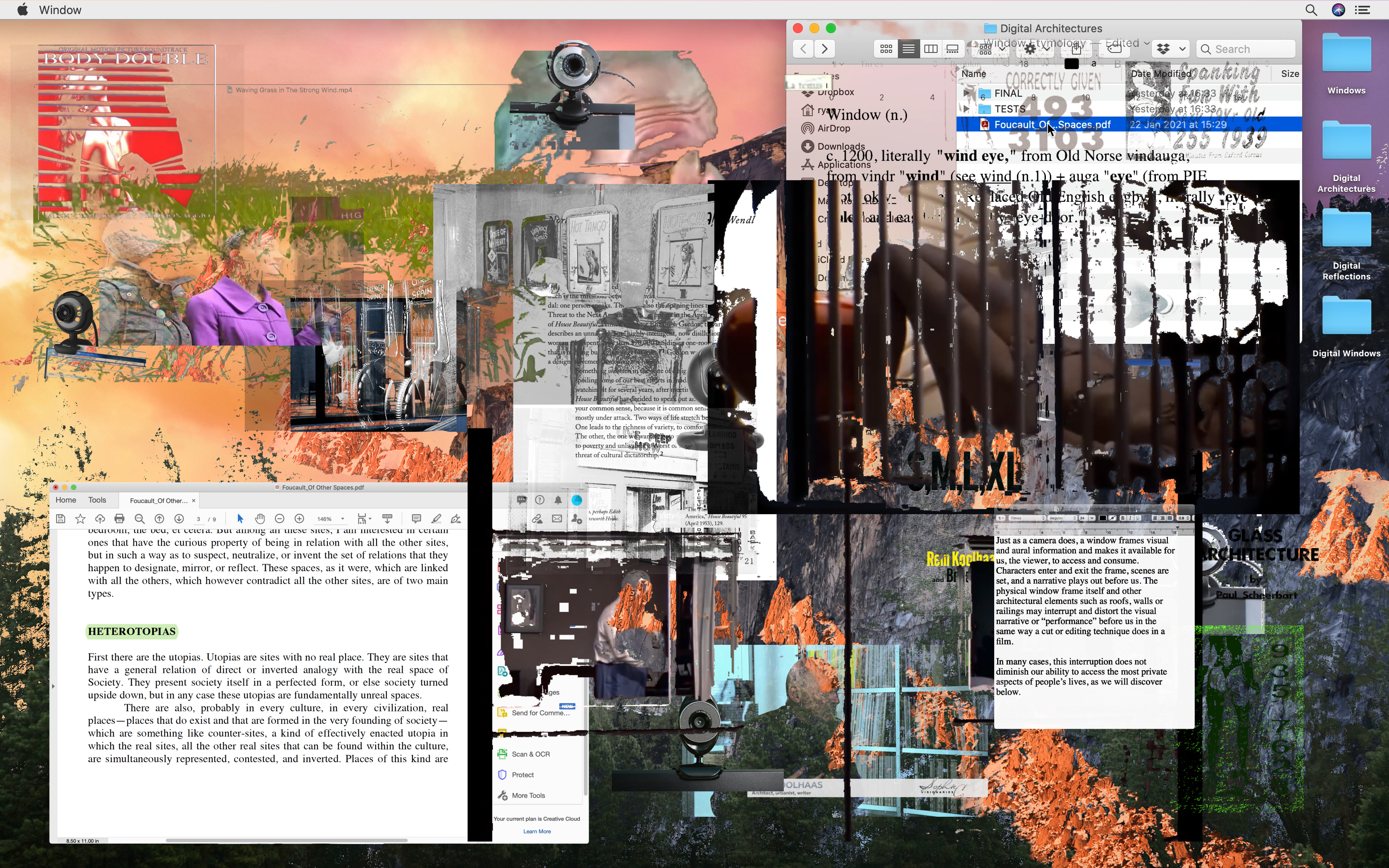Activate the hand pan tool
The image size is (1389, 868).
[x=260, y=519]
